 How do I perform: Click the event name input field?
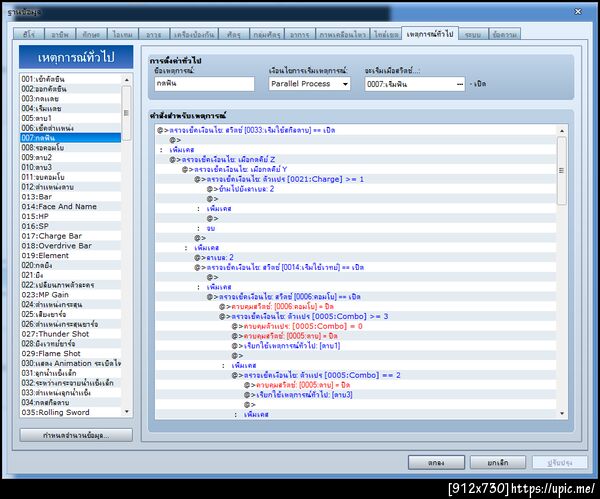pos(204,84)
